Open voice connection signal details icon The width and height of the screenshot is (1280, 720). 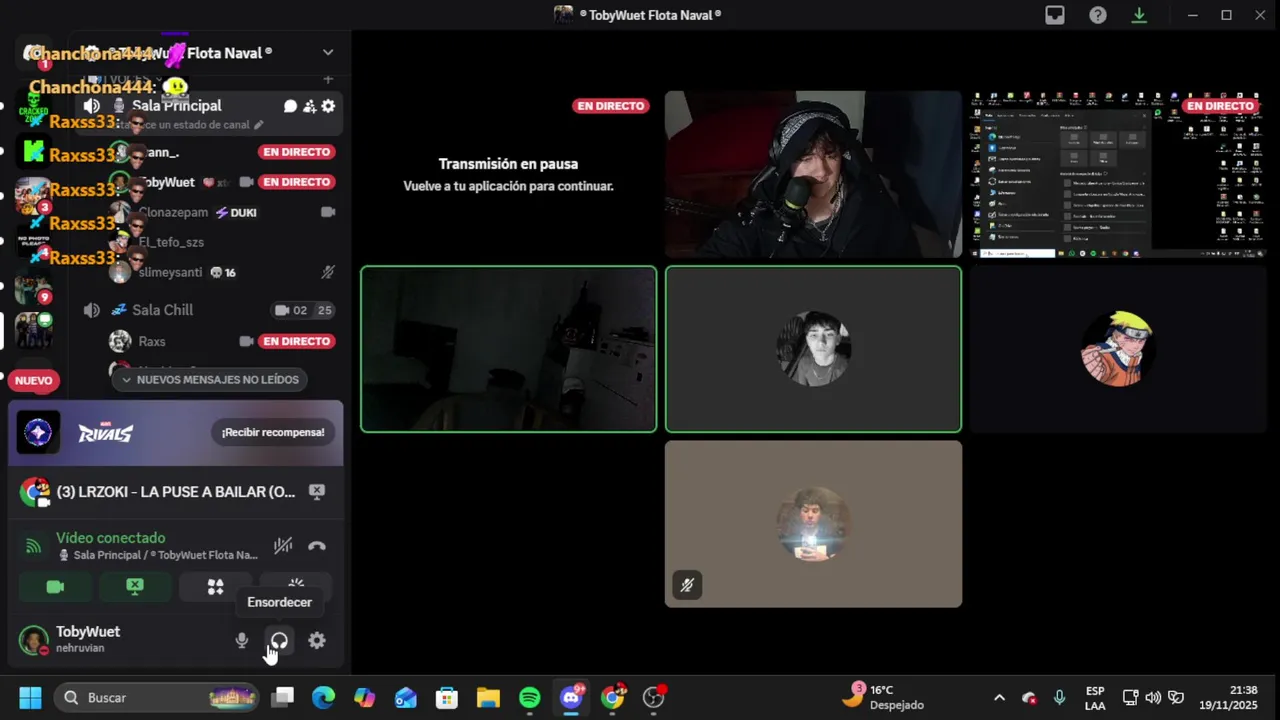point(33,546)
